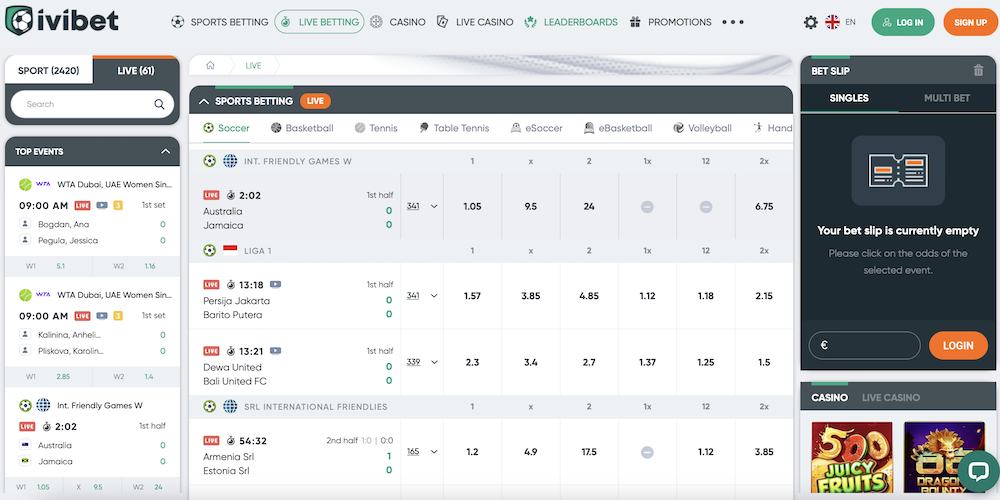The height and width of the screenshot is (500, 1000).
Task: Collapse the Top Events panel
Action: (165, 152)
